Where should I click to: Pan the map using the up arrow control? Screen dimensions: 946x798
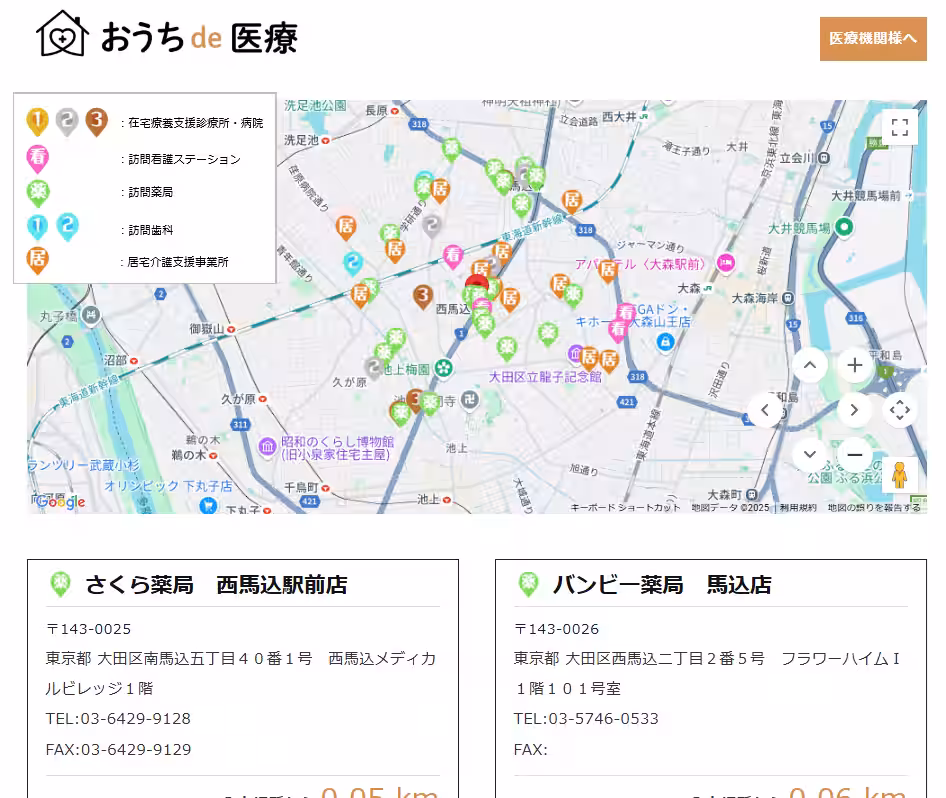[x=809, y=366]
